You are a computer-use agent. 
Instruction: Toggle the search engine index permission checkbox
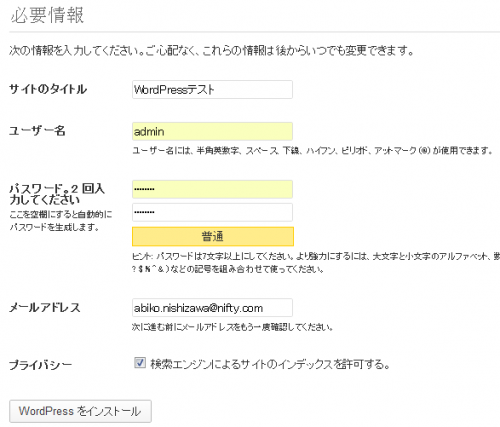point(140,363)
